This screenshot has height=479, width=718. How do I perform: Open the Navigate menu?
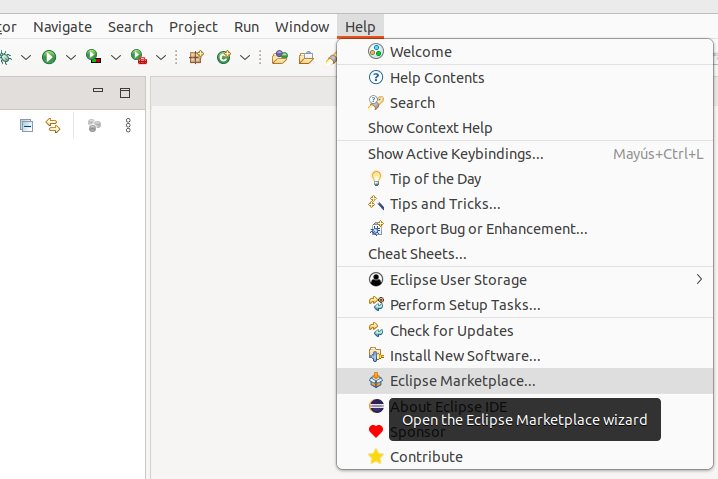pos(62,27)
